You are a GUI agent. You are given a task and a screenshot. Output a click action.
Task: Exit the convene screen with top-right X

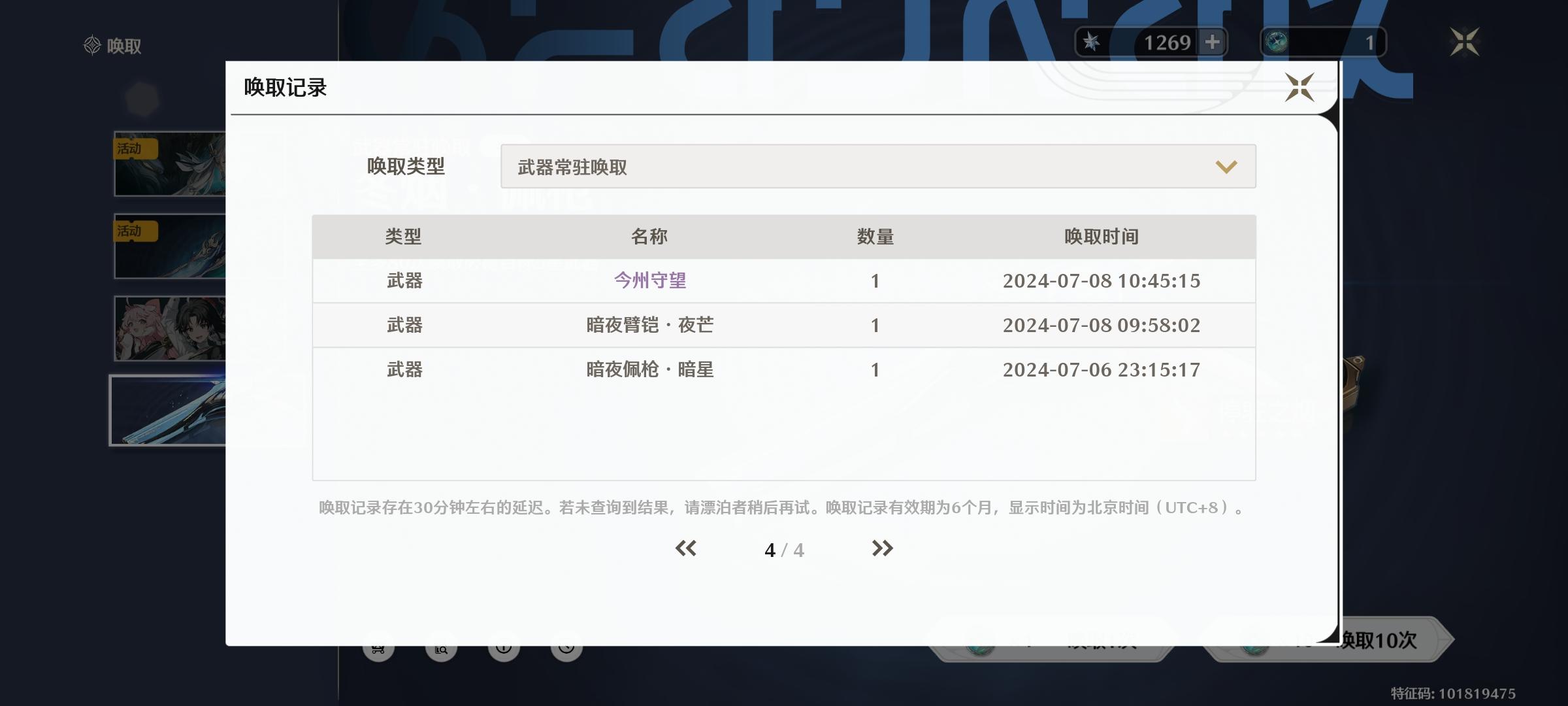pyautogui.click(x=1464, y=42)
